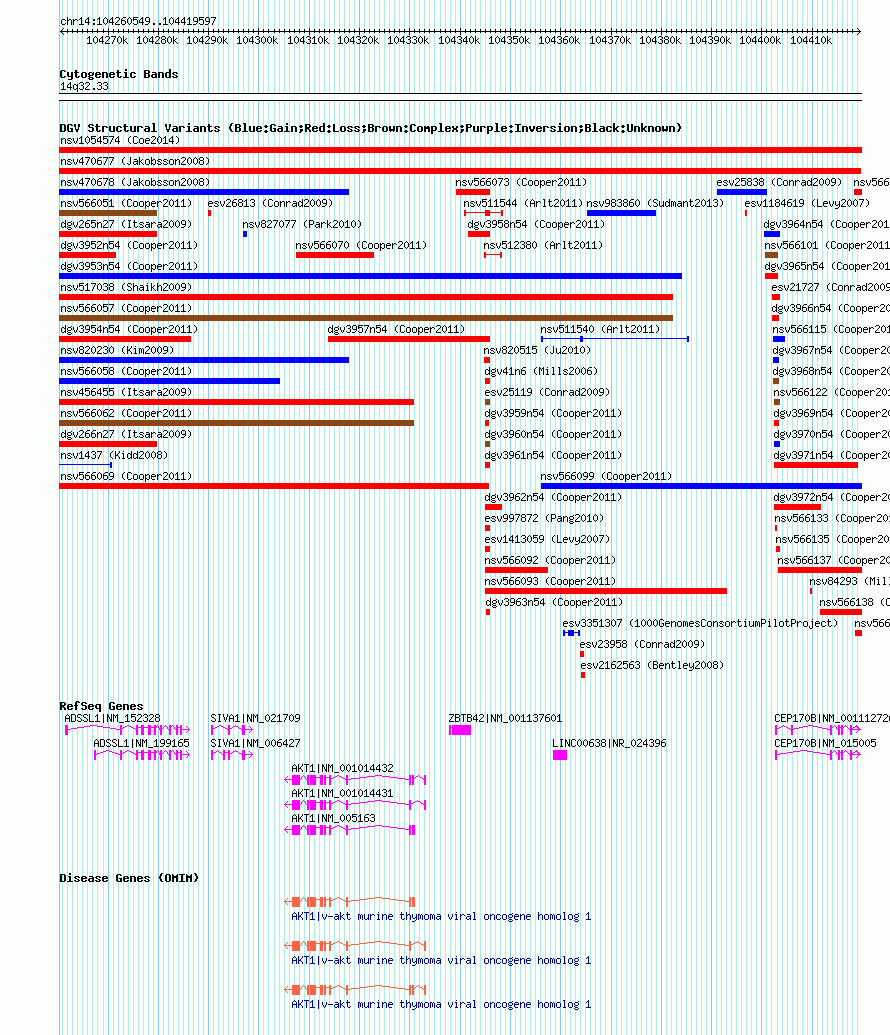This screenshot has height=1035, width=890.
Task: Click nsv517038 (Shaikh2009) variant label
Action: point(125,287)
